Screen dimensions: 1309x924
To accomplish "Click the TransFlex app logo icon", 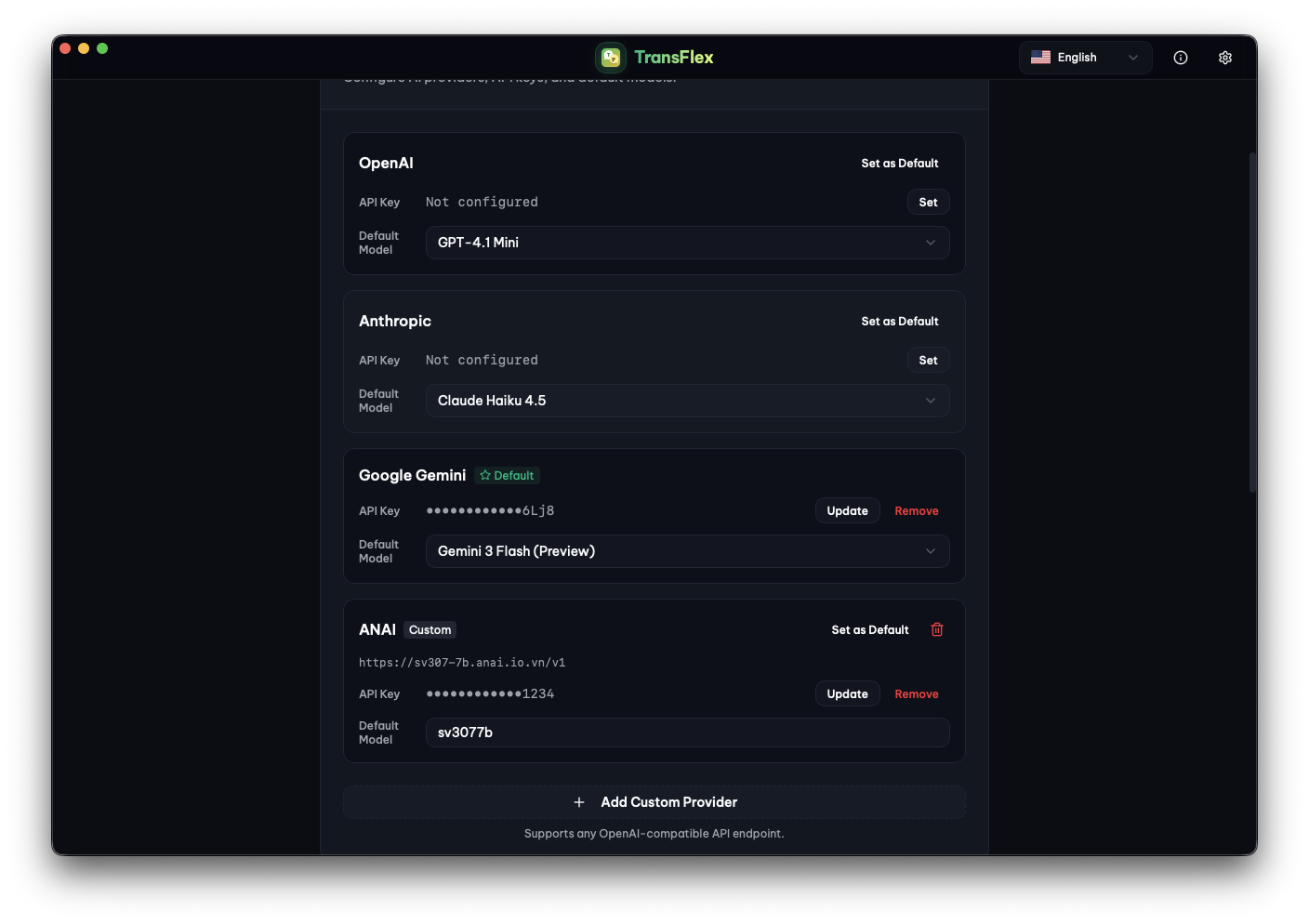I will (611, 58).
